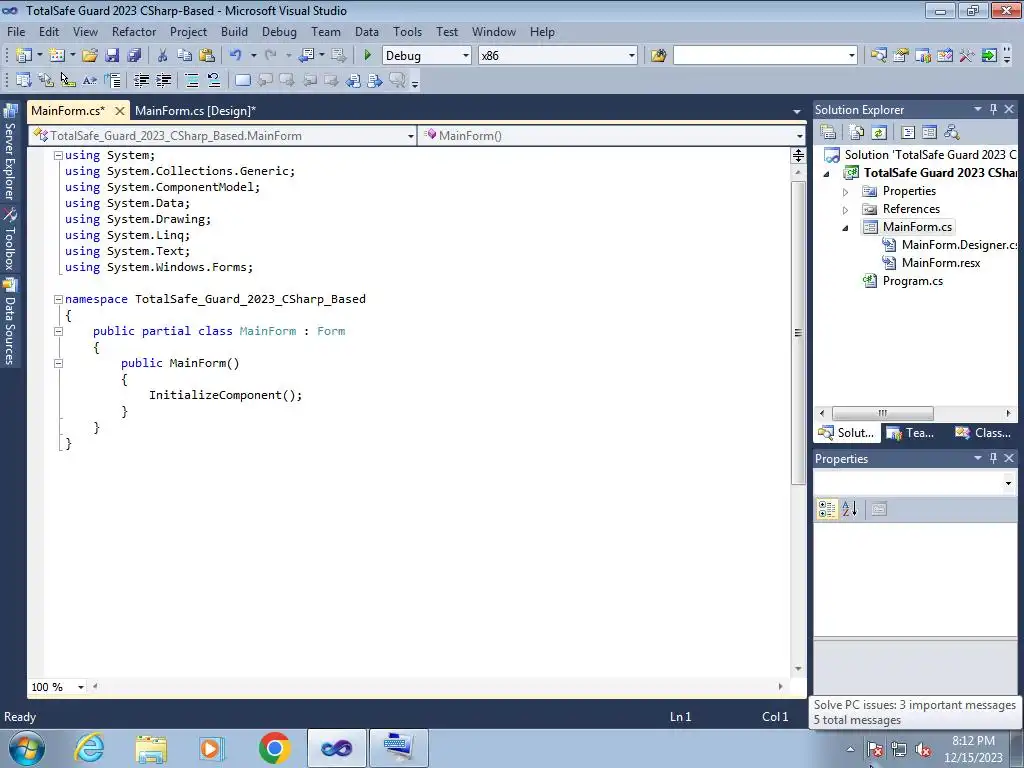The image size is (1024, 768).
Task: Decrease line indent in text editor toolbar
Action: click(x=142, y=80)
